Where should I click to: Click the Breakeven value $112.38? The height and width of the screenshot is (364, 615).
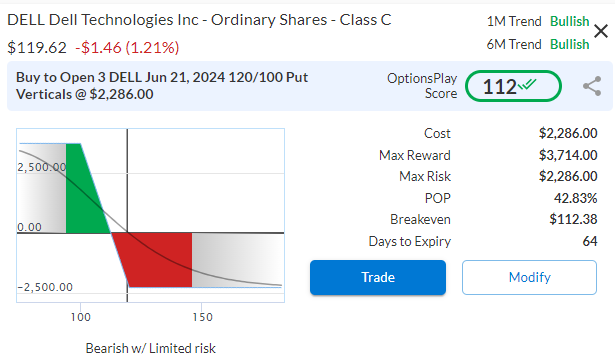(573, 219)
